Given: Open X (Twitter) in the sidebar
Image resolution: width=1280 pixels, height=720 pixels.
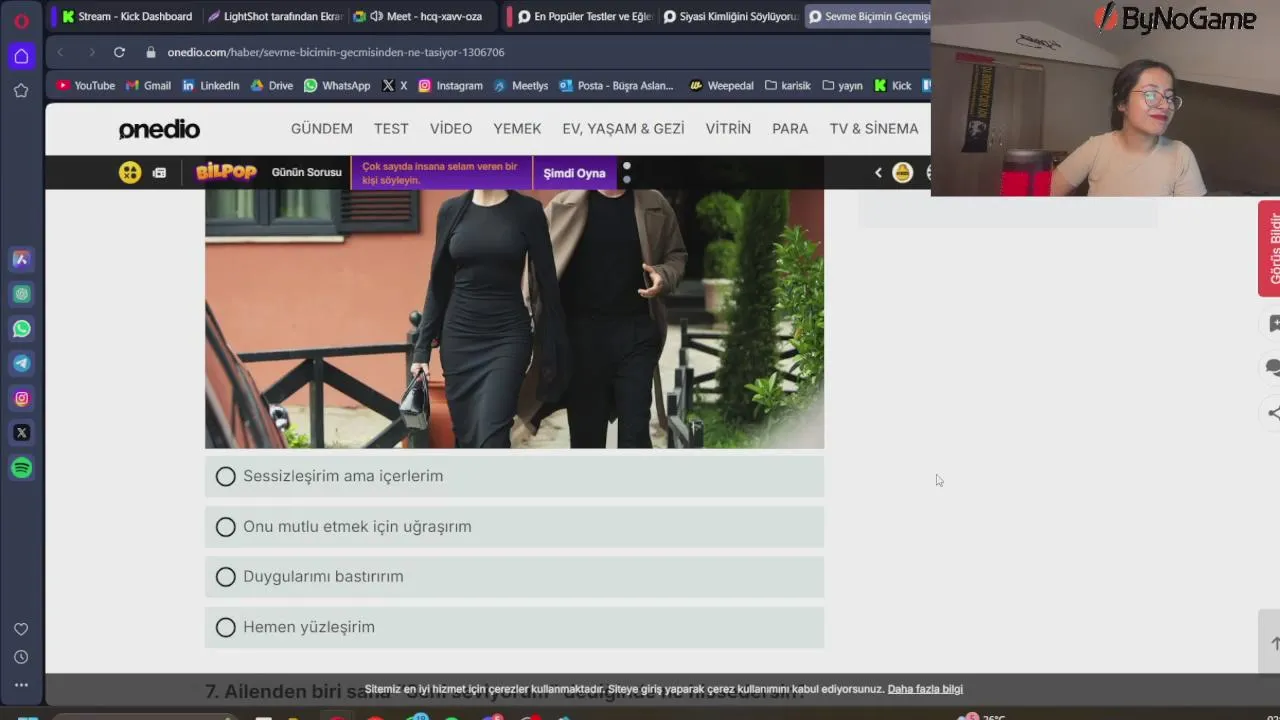Looking at the screenshot, I should pos(21,433).
